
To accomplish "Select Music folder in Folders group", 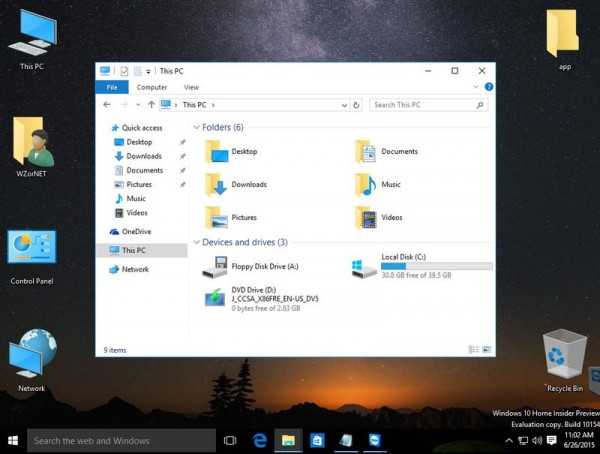I will (378, 185).
